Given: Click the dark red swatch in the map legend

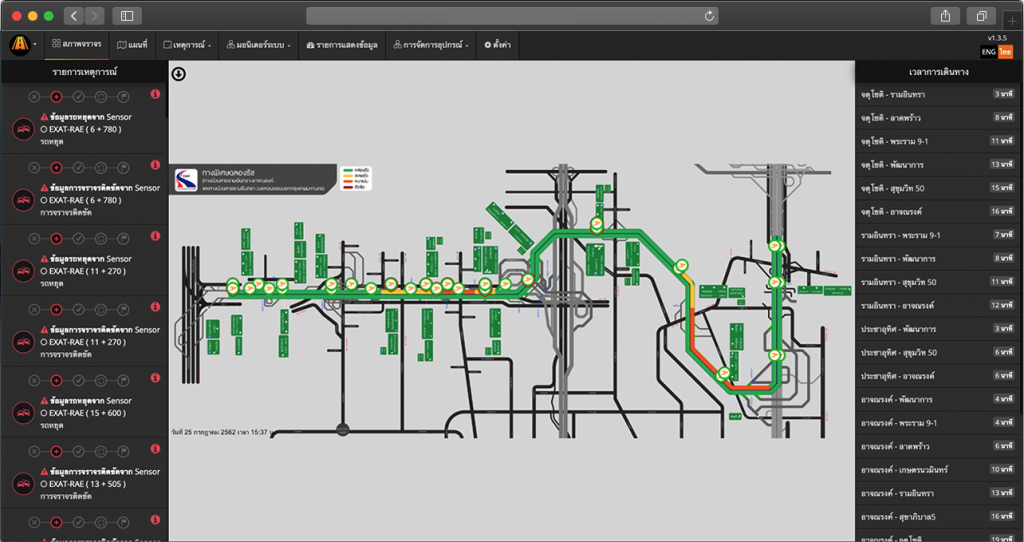Looking at the screenshot, I should pyautogui.click(x=349, y=186).
